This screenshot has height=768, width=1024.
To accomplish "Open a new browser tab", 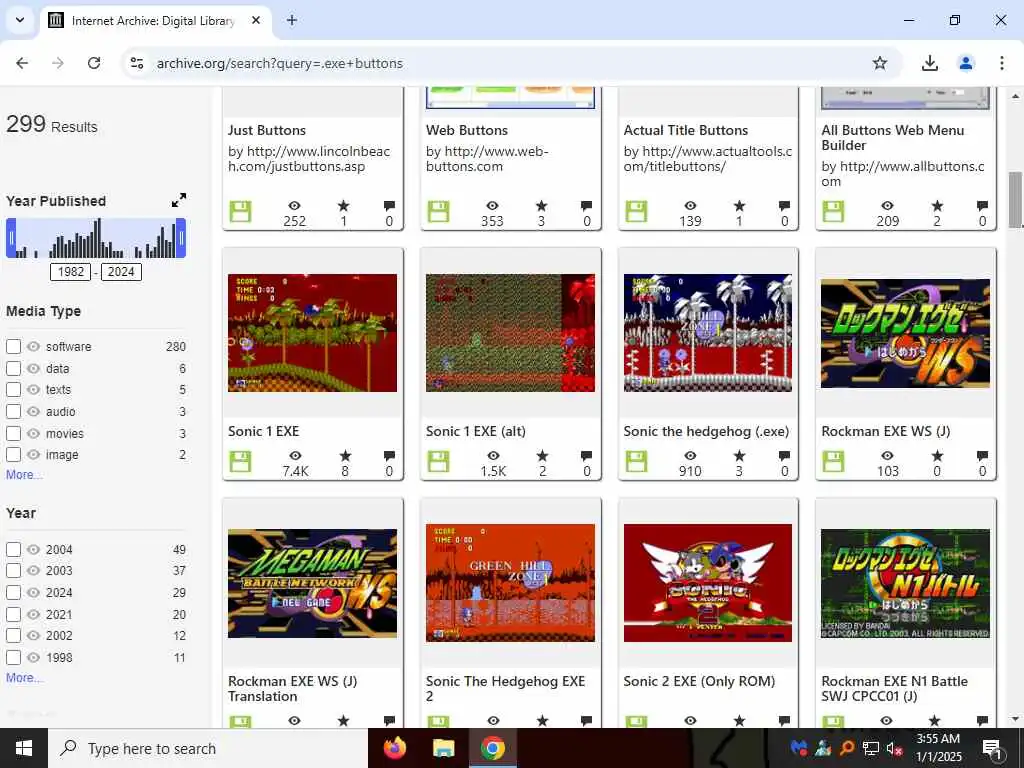I will [x=292, y=20].
